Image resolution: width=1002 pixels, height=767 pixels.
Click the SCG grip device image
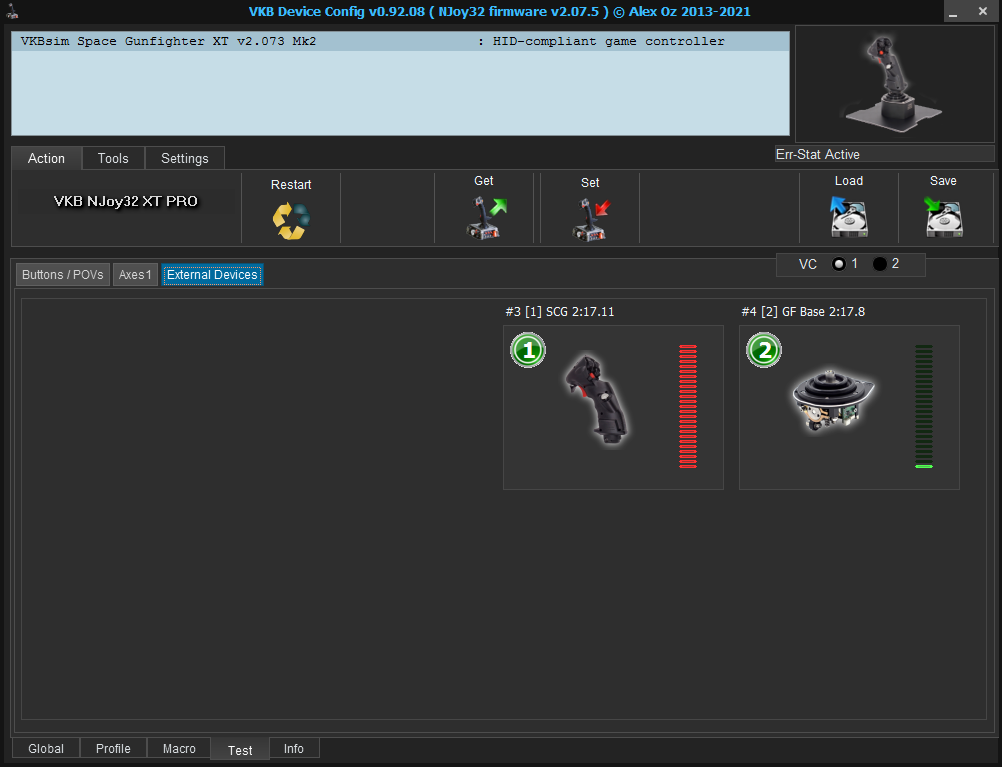click(x=597, y=399)
